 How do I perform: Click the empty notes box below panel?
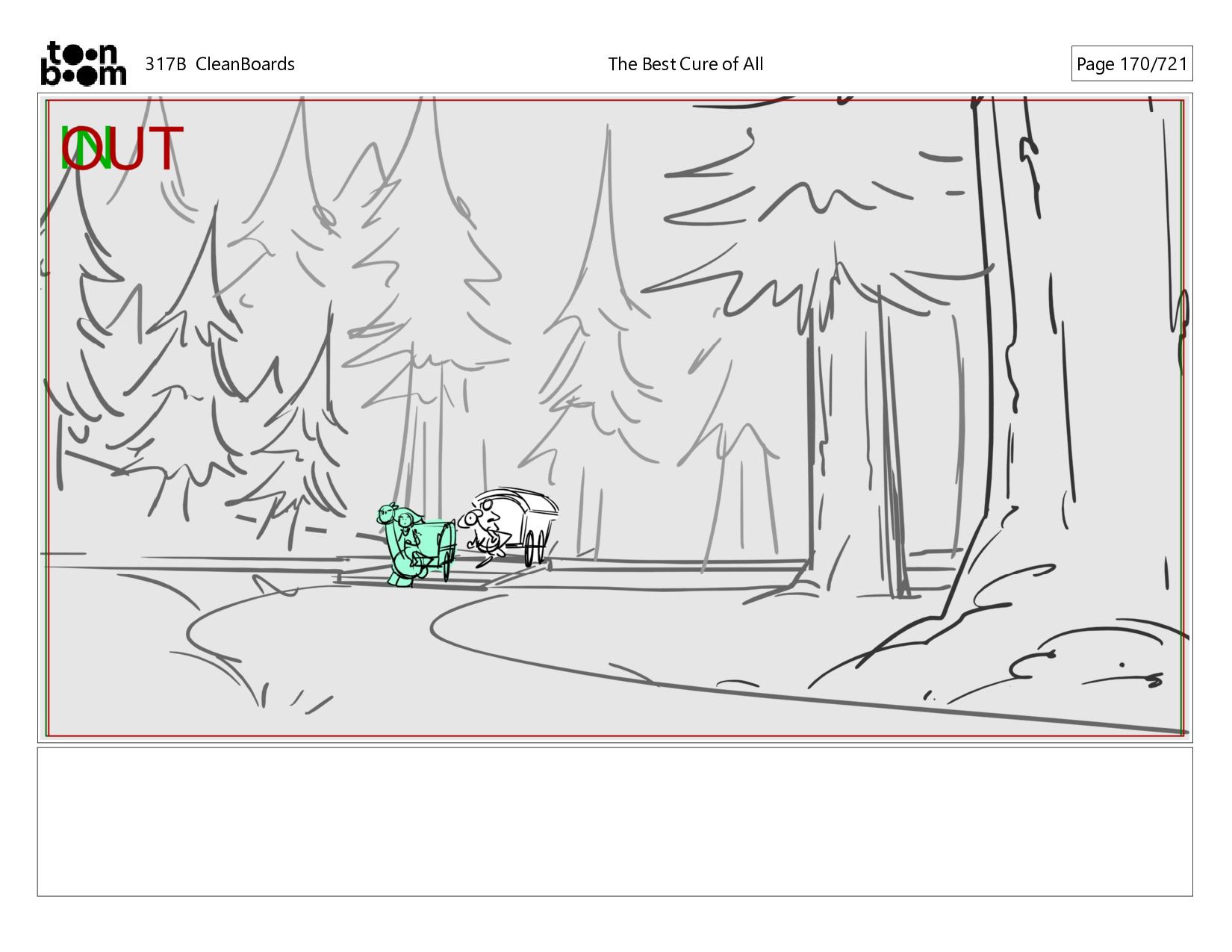click(615, 821)
